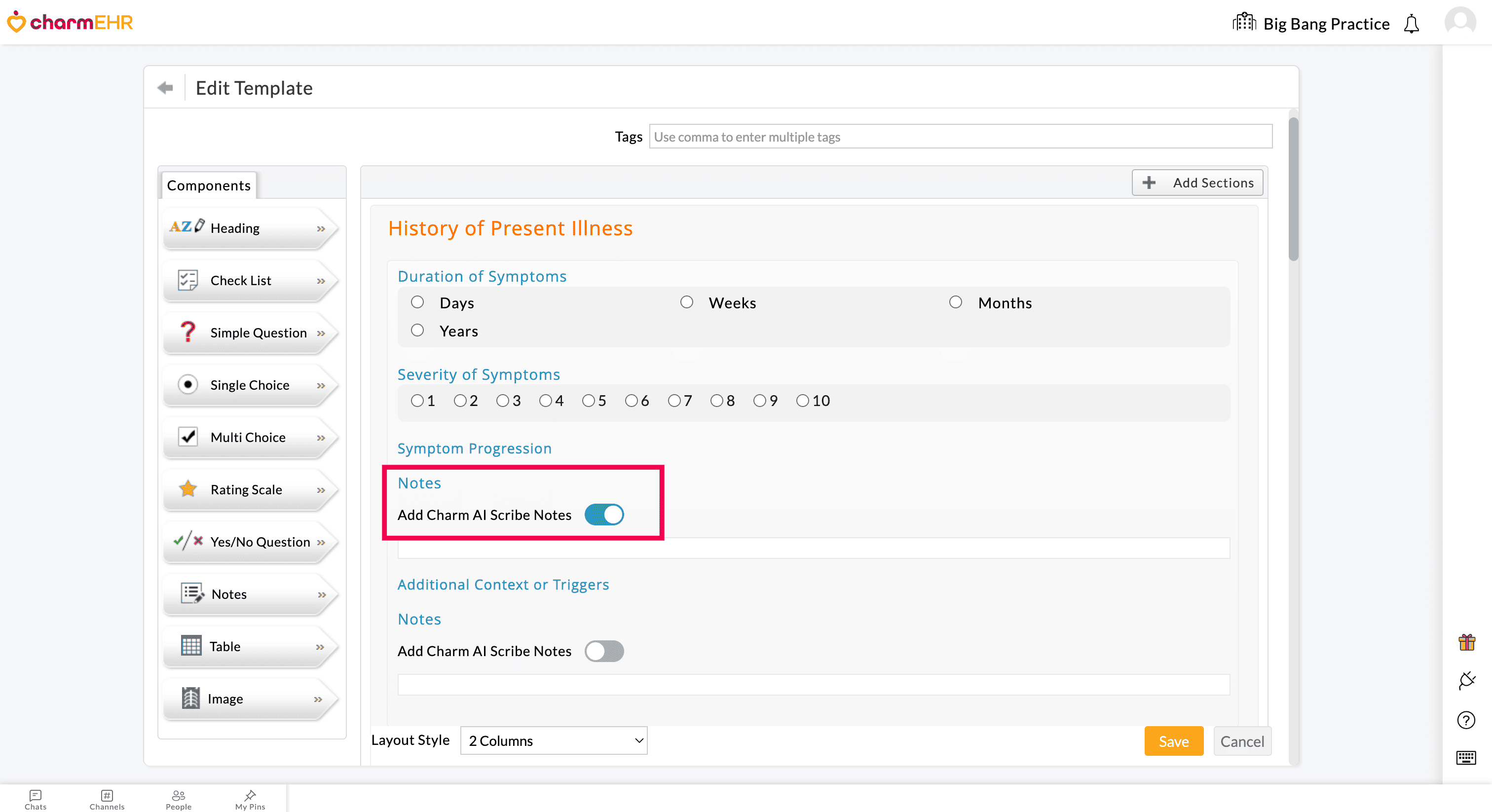Image resolution: width=1492 pixels, height=812 pixels.
Task: Switch to the Channels tab
Action: pyautogui.click(x=107, y=799)
